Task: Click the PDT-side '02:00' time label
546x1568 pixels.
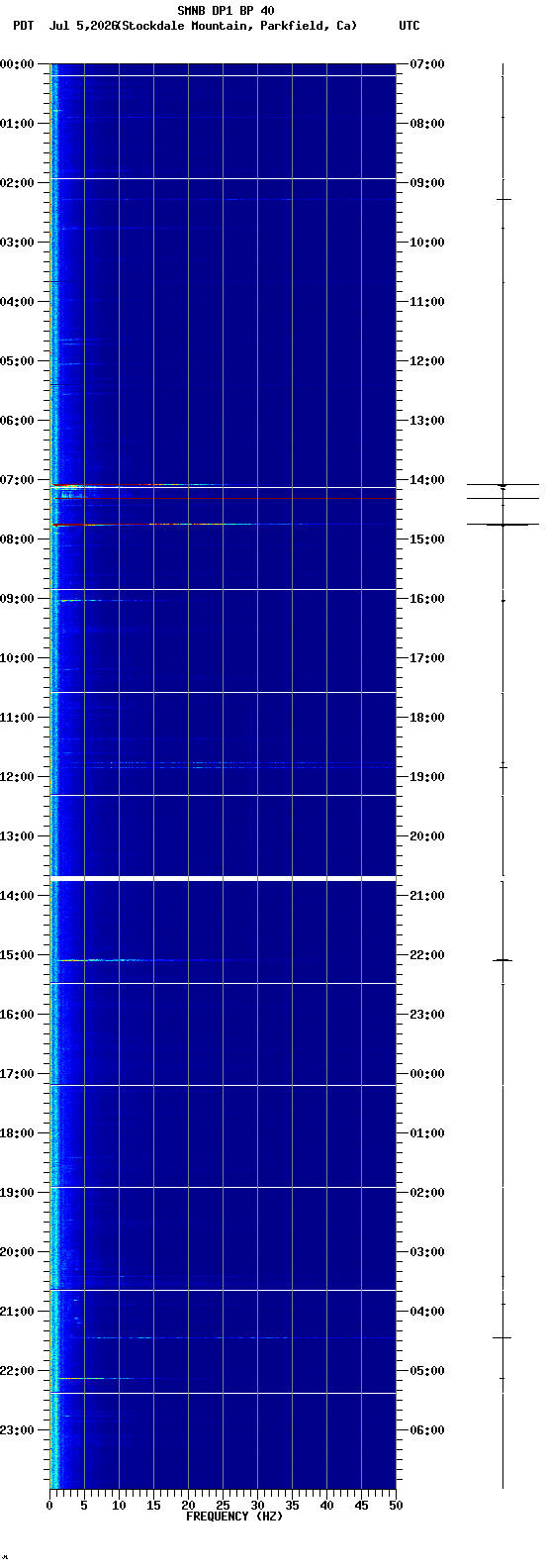Action: 17,183
